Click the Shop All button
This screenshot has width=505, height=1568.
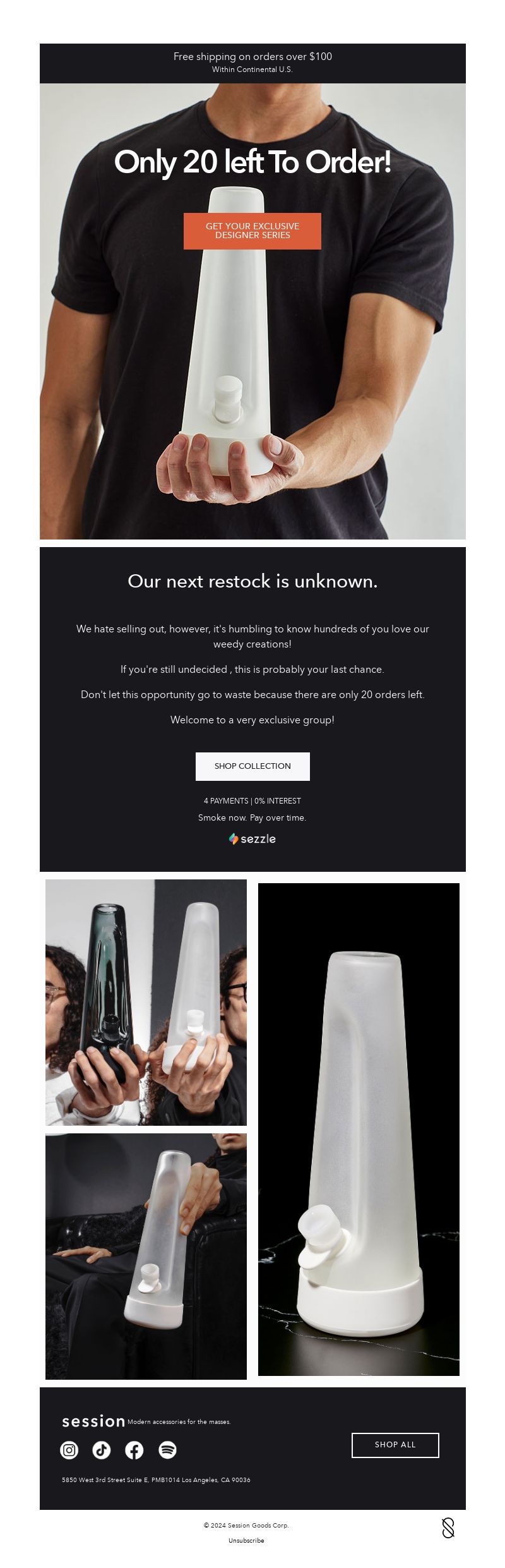pos(395,1445)
